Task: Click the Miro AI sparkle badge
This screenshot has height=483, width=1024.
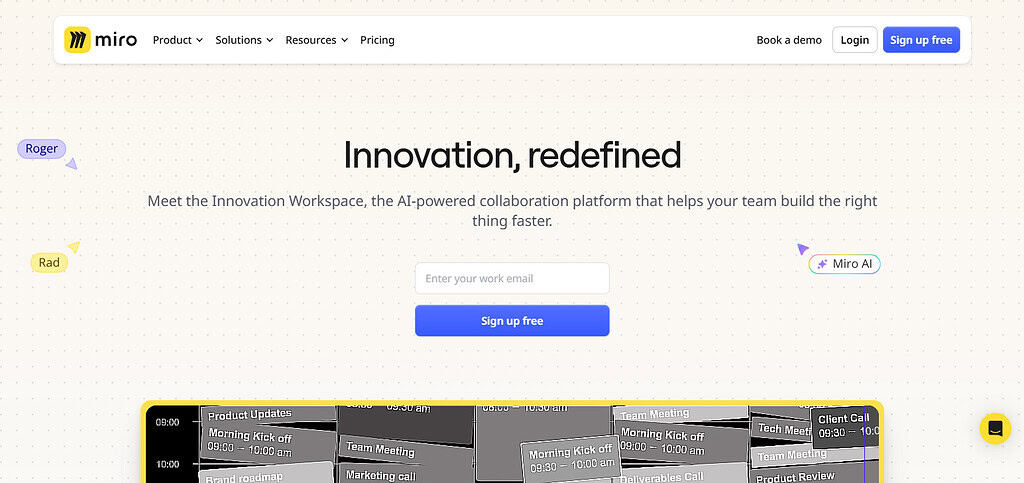Action: pos(844,264)
